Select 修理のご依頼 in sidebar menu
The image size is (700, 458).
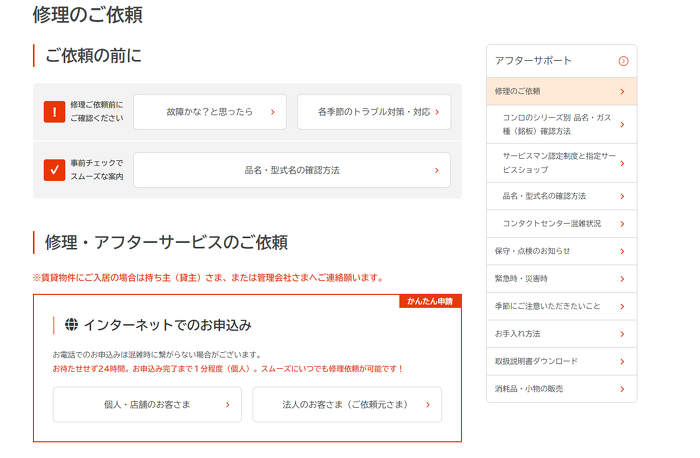click(560, 92)
